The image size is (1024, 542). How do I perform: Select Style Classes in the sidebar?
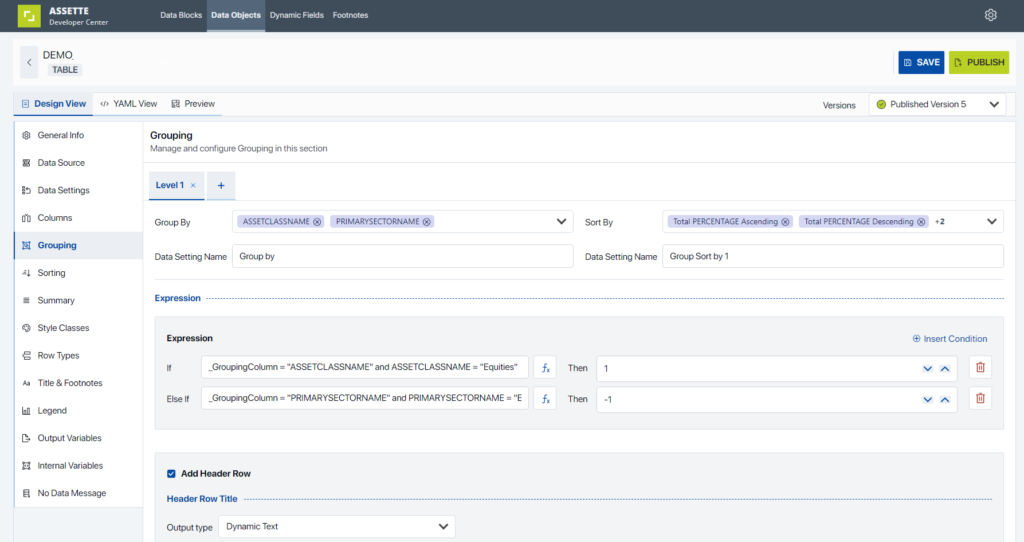(63, 328)
